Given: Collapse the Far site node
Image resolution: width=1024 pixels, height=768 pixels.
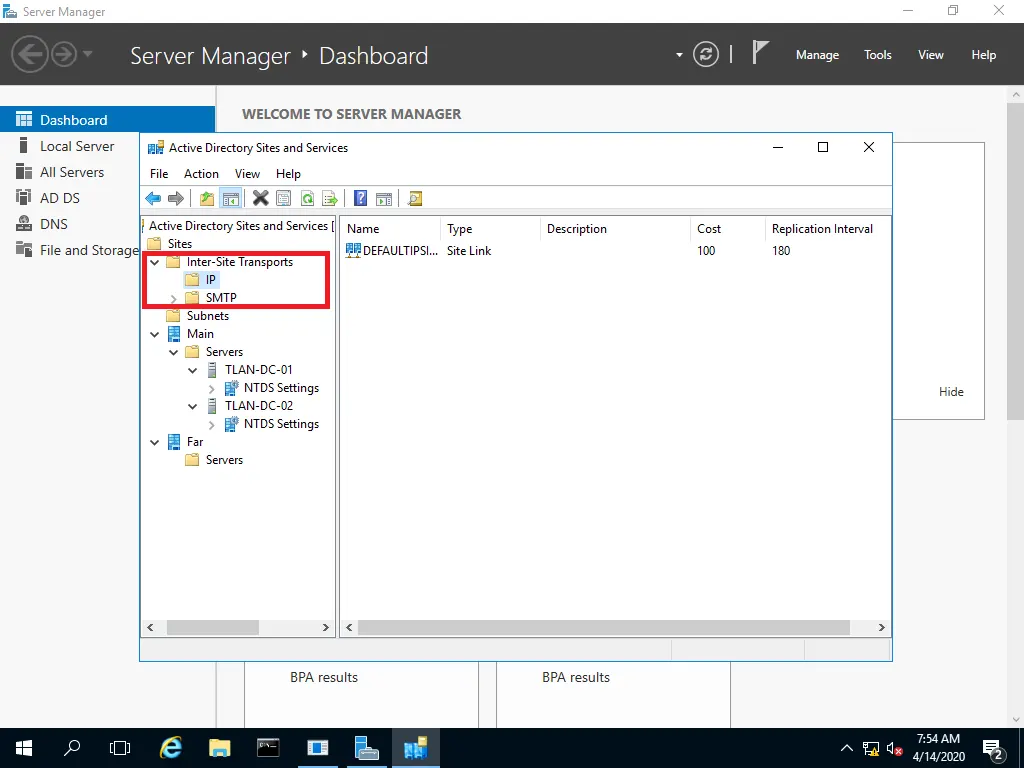Looking at the screenshot, I should point(155,443).
